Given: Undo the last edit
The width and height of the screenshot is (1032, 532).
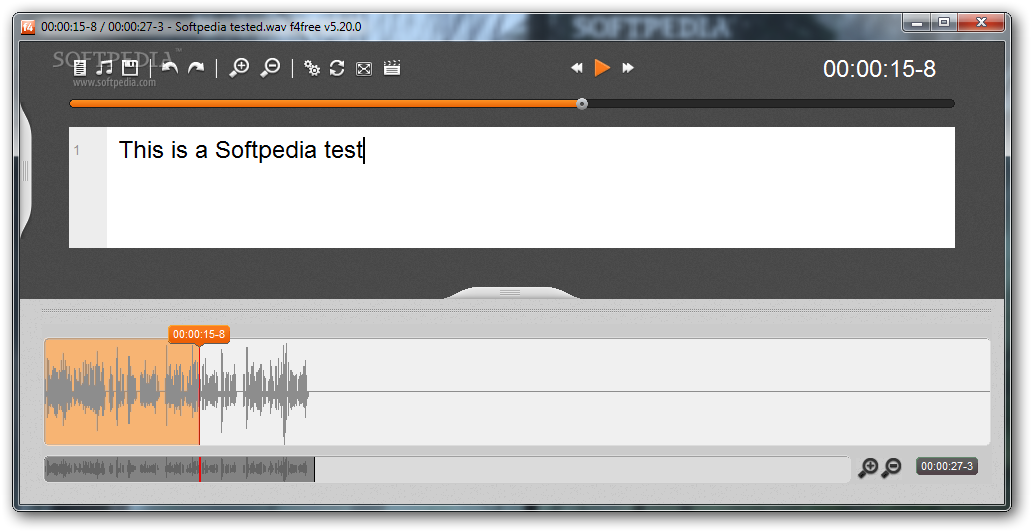Looking at the screenshot, I should pyautogui.click(x=170, y=68).
